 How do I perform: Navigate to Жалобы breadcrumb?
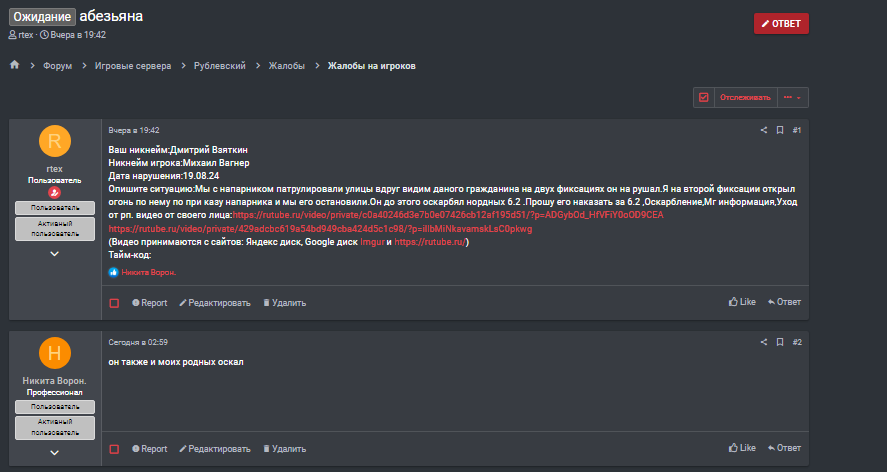pos(286,66)
